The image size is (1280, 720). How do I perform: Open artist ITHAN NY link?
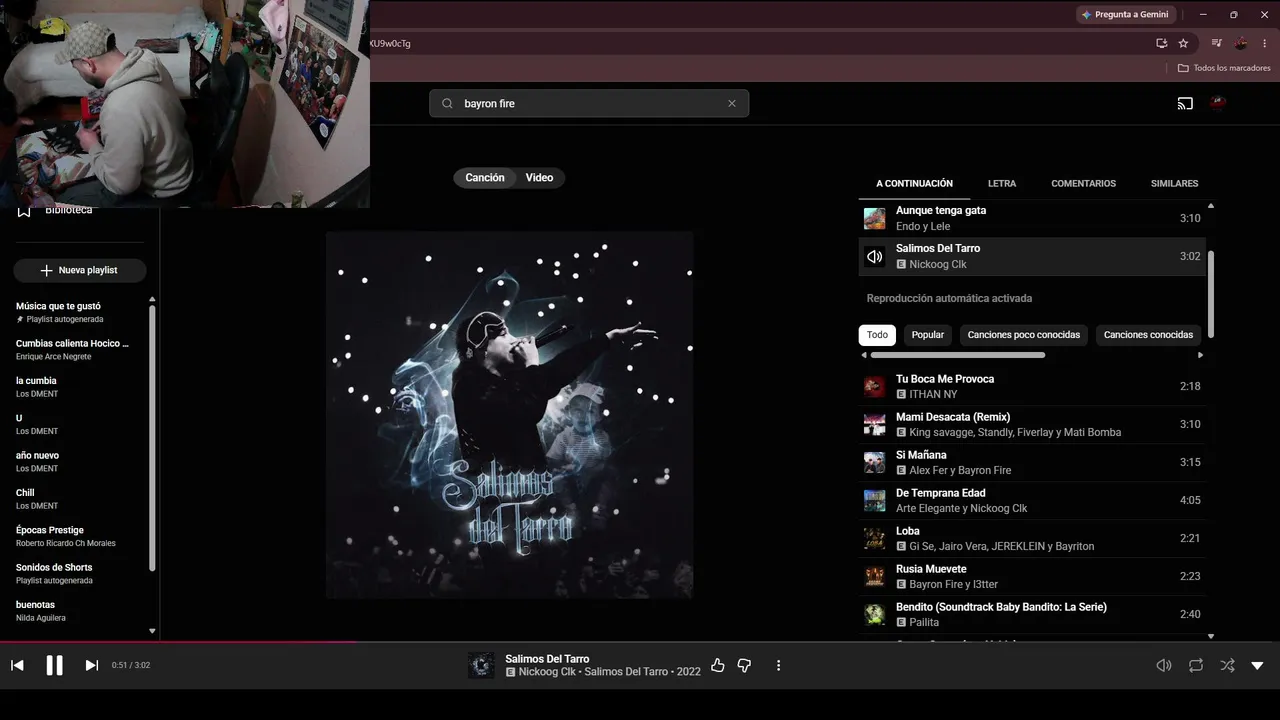point(933,395)
